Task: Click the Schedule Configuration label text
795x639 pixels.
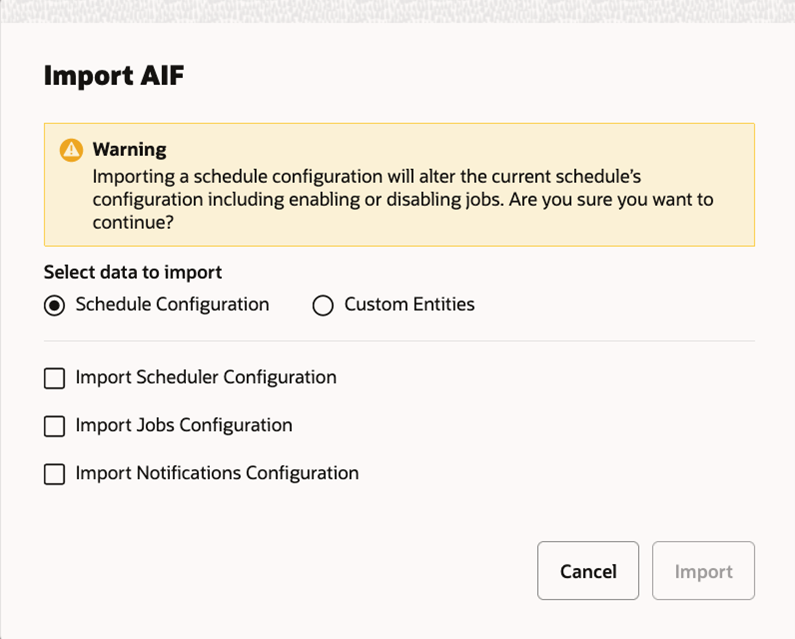Action: (x=172, y=304)
